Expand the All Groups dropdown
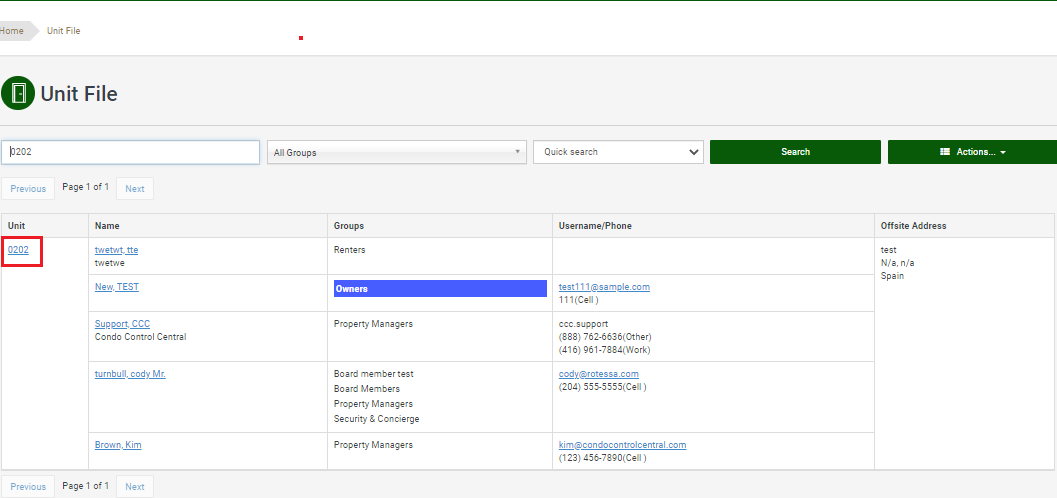Image resolution: width=1057 pixels, height=498 pixels. [397, 152]
